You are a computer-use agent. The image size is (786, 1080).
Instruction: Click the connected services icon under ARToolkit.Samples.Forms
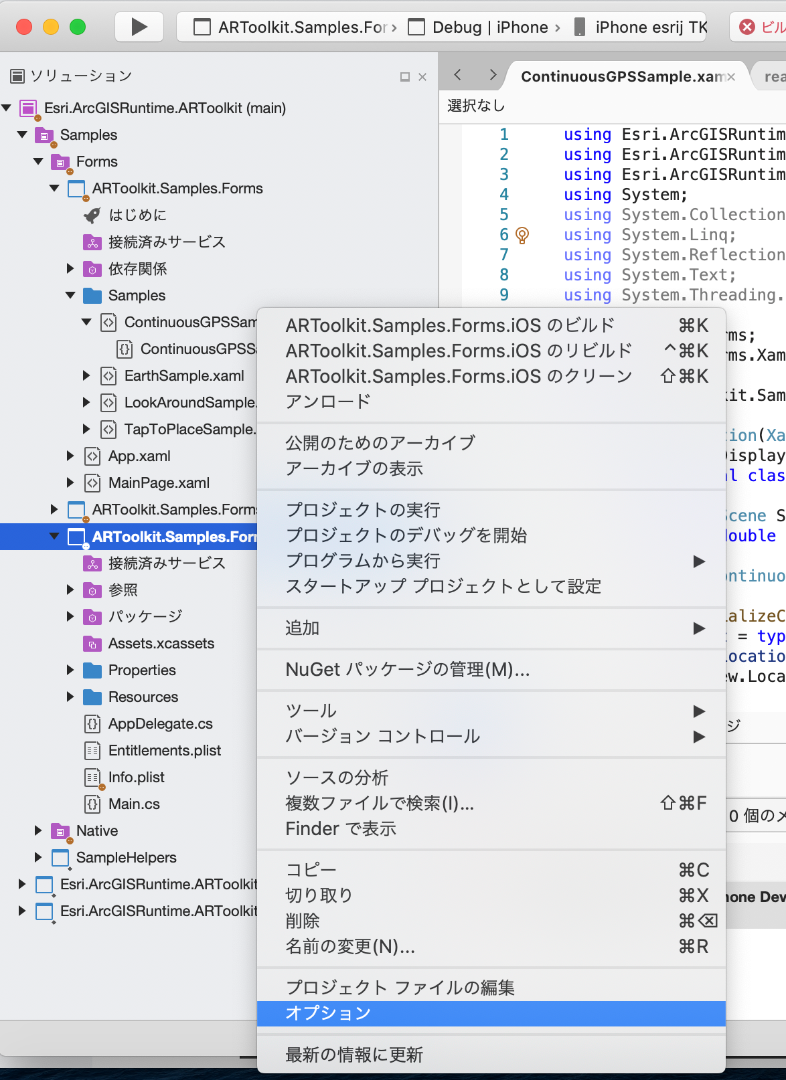pos(92,242)
